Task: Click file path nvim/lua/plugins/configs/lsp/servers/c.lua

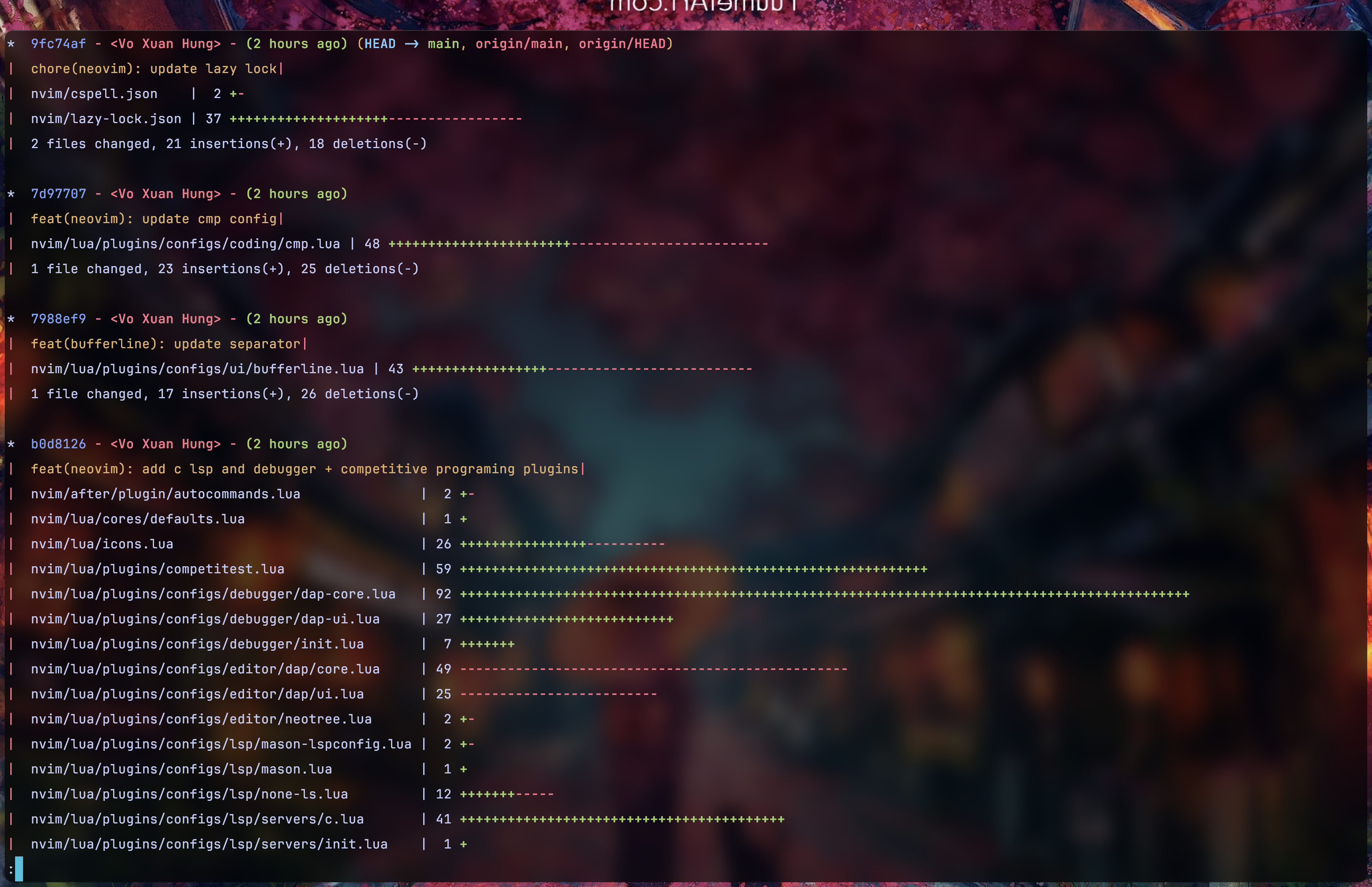Action: coord(197,819)
